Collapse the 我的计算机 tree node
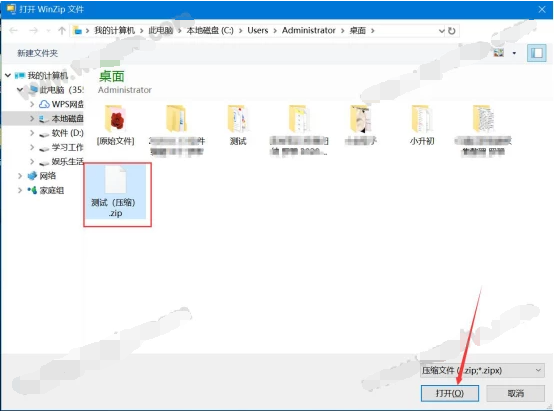The width and height of the screenshot is (554, 412). point(8,75)
